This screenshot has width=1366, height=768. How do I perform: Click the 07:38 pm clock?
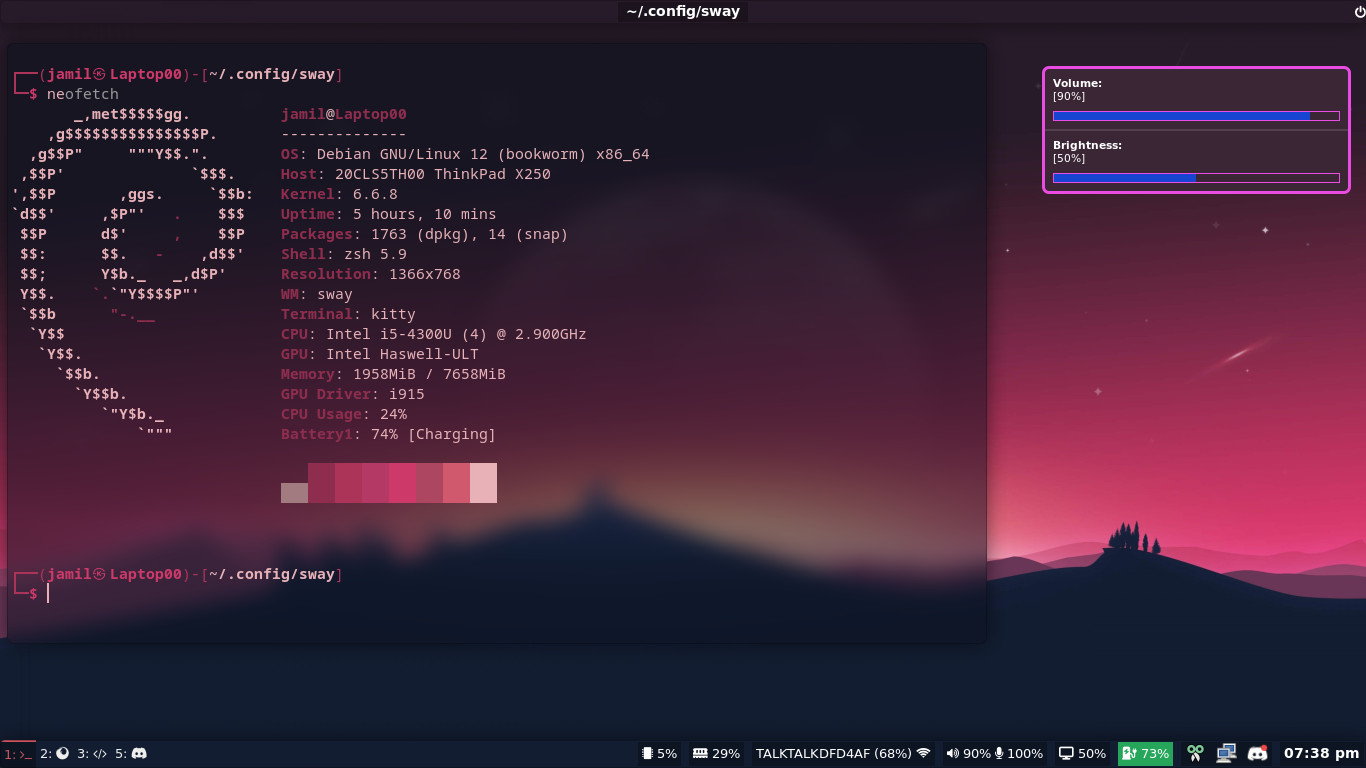[1321, 754]
